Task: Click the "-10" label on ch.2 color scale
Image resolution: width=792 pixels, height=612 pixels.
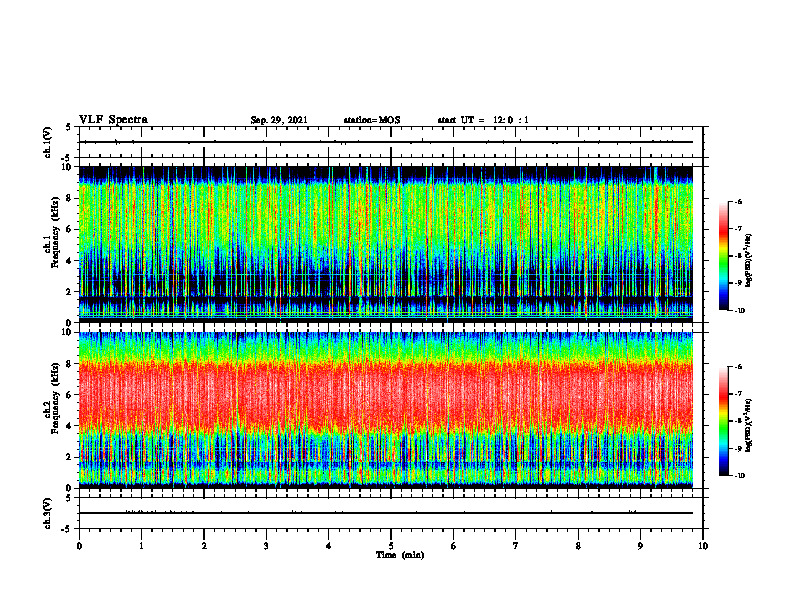Action: coord(740,476)
